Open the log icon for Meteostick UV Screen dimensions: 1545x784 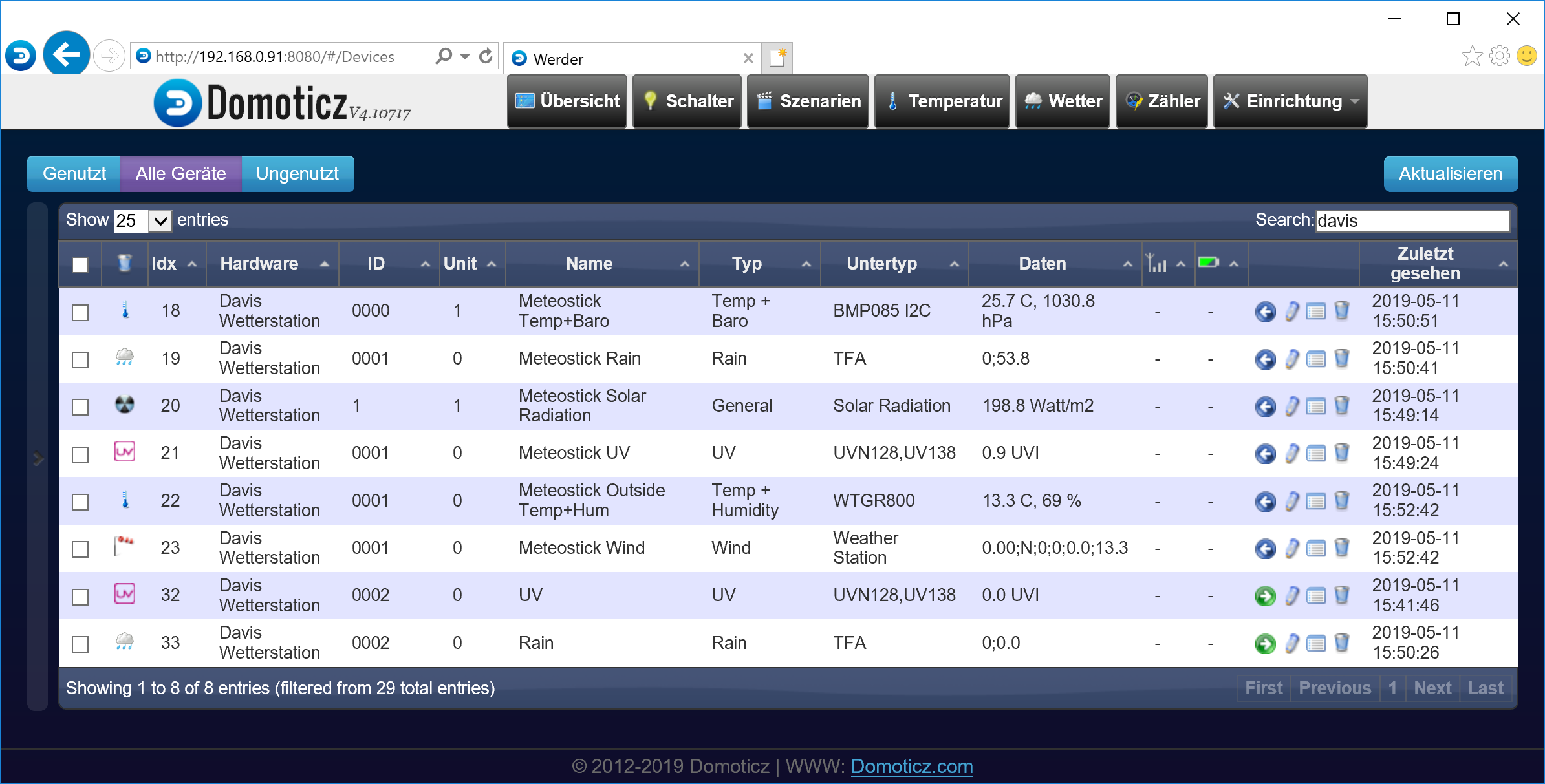click(x=1316, y=454)
